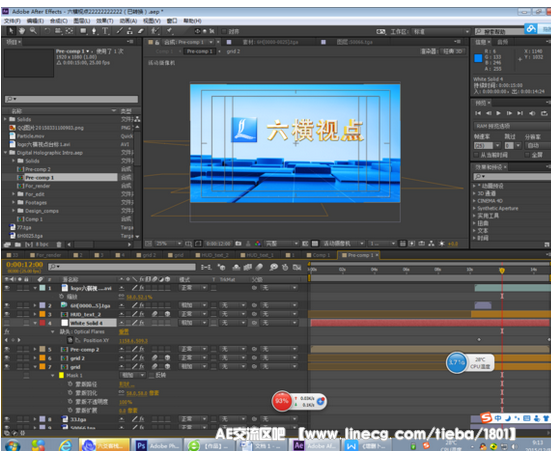Select the arrow Selection tool
The width and height of the screenshot is (551, 451).
pyautogui.click(x=11, y=31)
